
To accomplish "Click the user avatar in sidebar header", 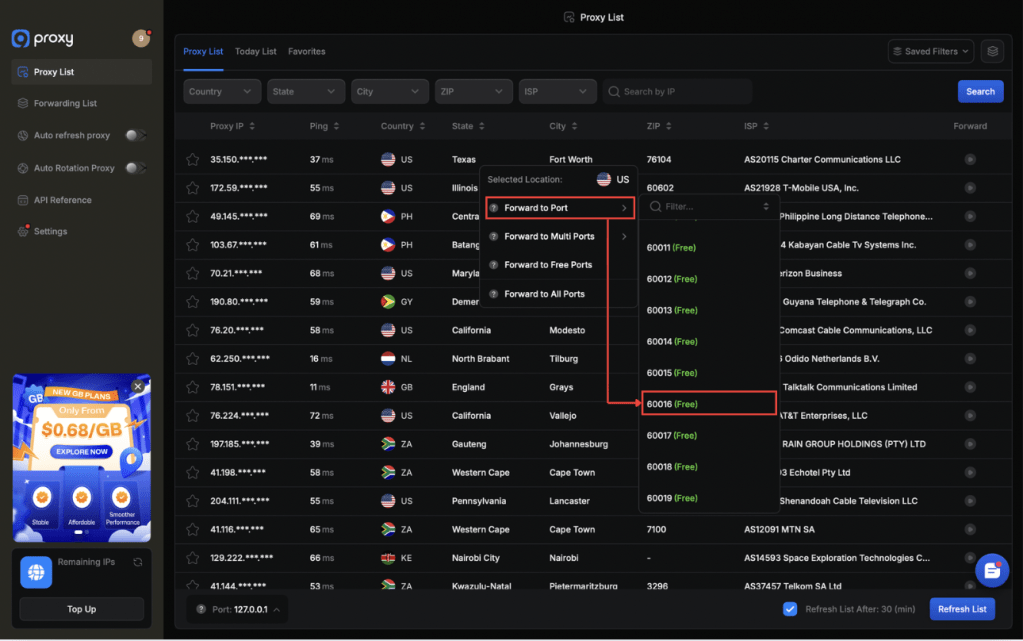I will tap(140, 38).
